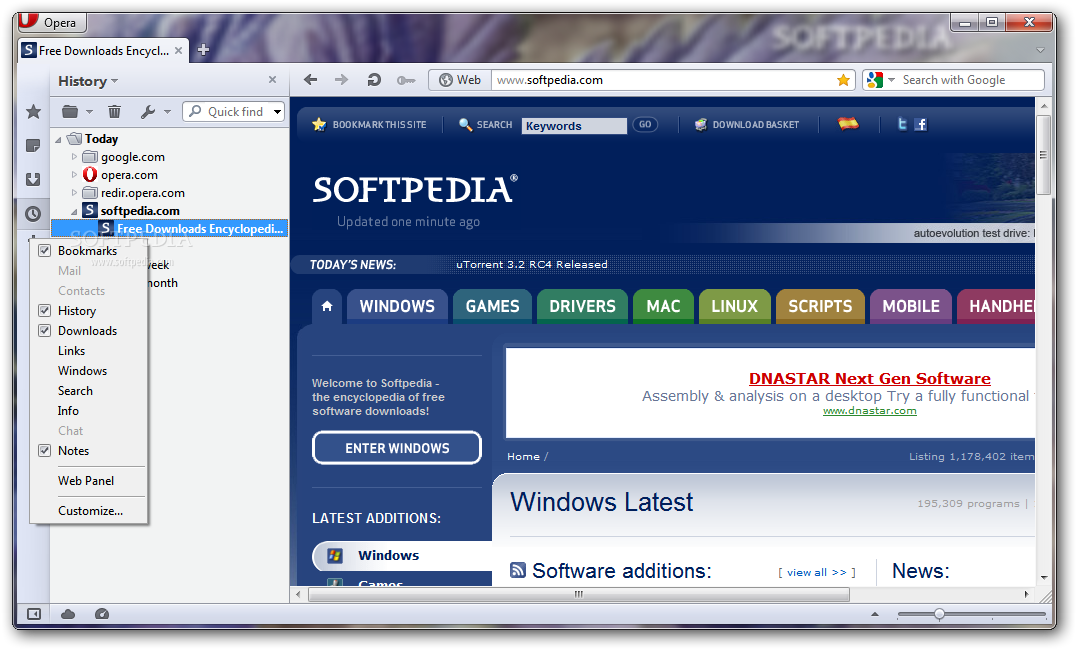Image resolution: width=1077 pixels, height=650 pixels.
Task: Select the Free Downloads Encyclopedia history item
Action: coord(170,229)
